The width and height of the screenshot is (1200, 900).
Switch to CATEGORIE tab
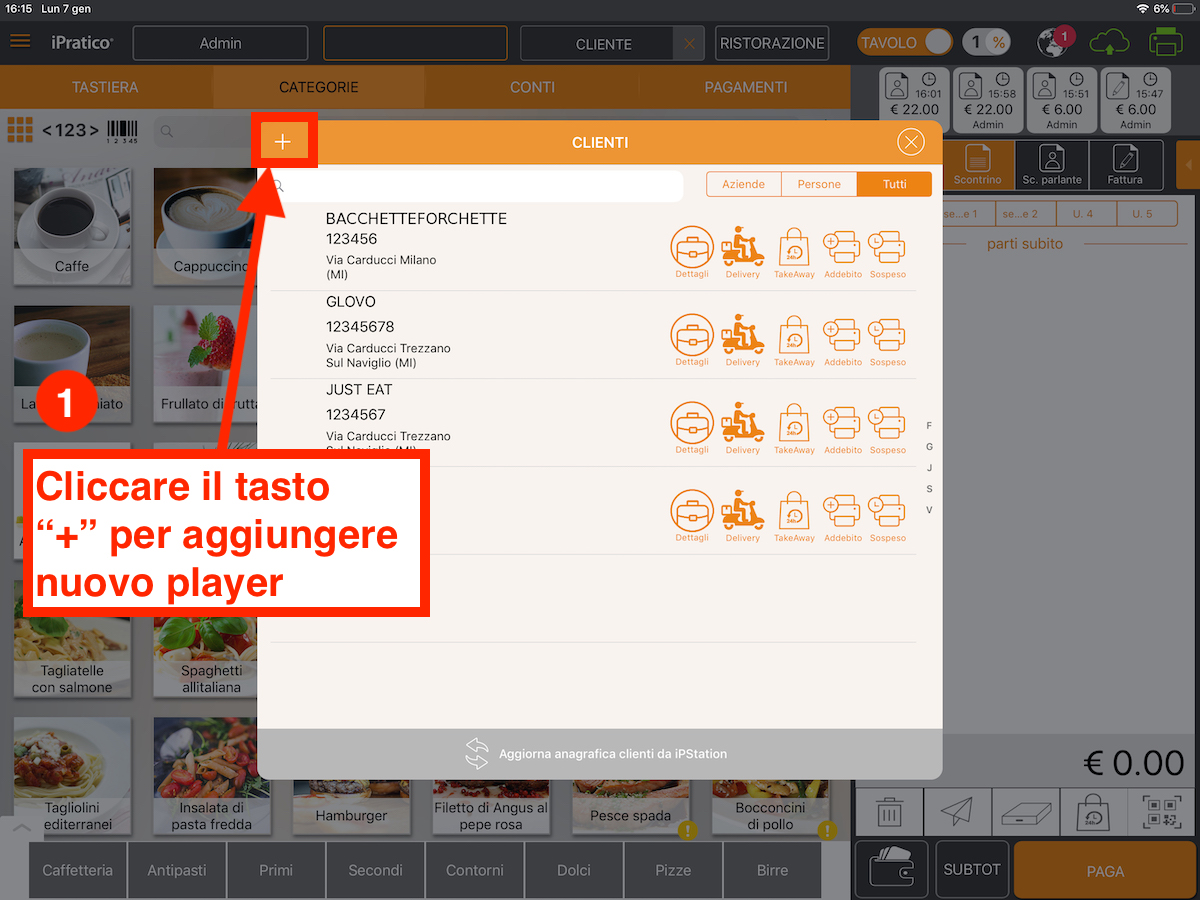318,87
